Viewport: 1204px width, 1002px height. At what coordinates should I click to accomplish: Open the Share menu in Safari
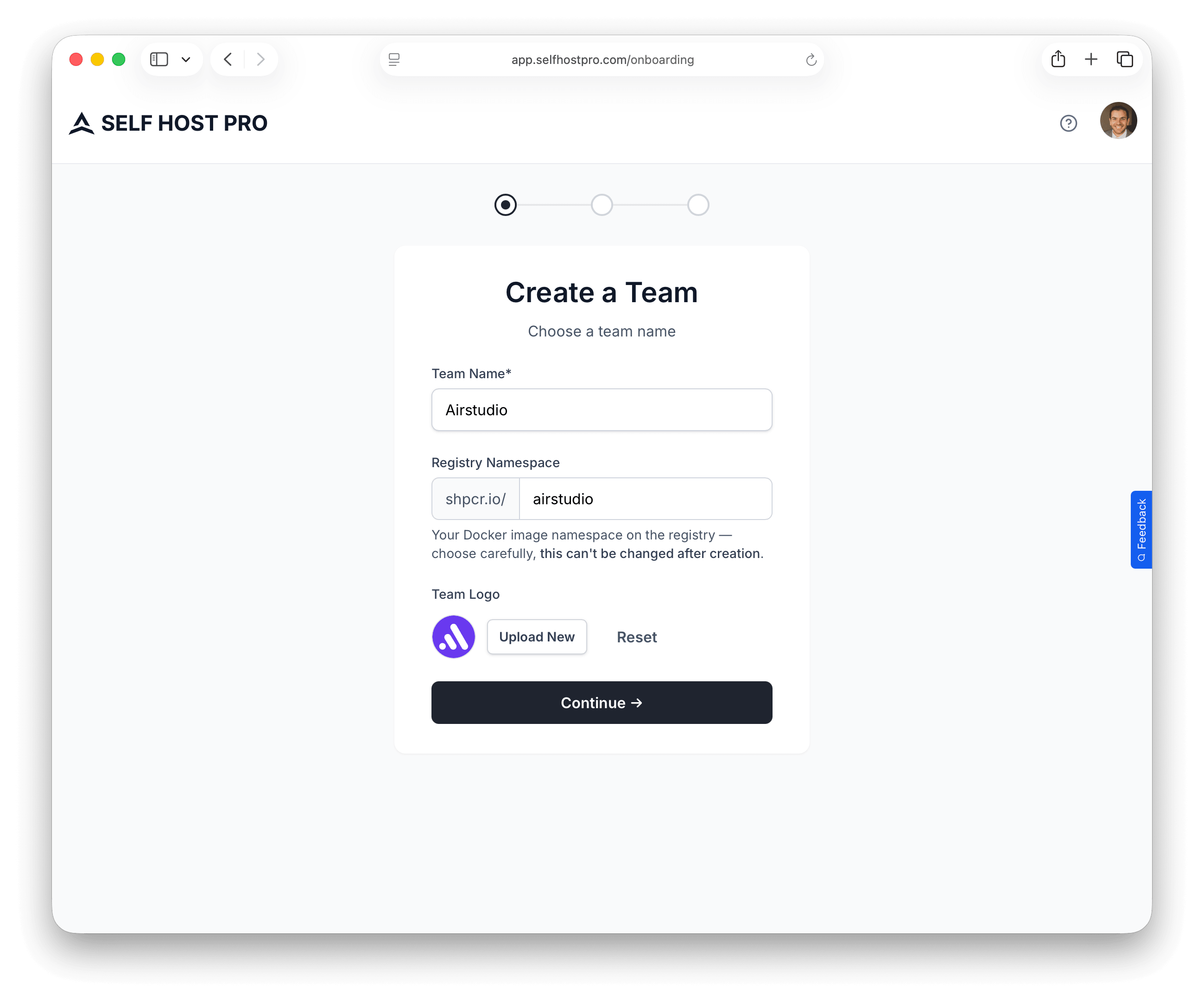(1058, 59)
